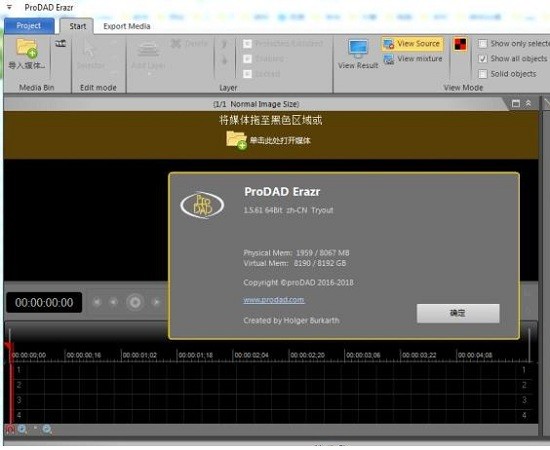This screenshot has height=450, width=550.
Task: Enable Solid objects checkbox
Action: (483, 74)
